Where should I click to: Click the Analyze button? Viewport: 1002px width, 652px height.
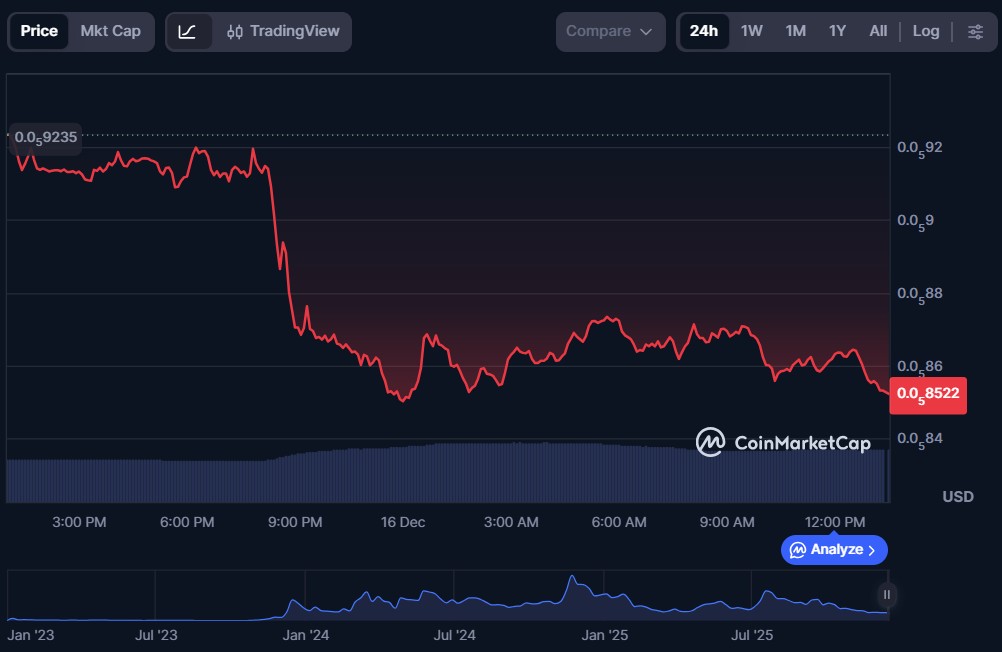[834, 550]
